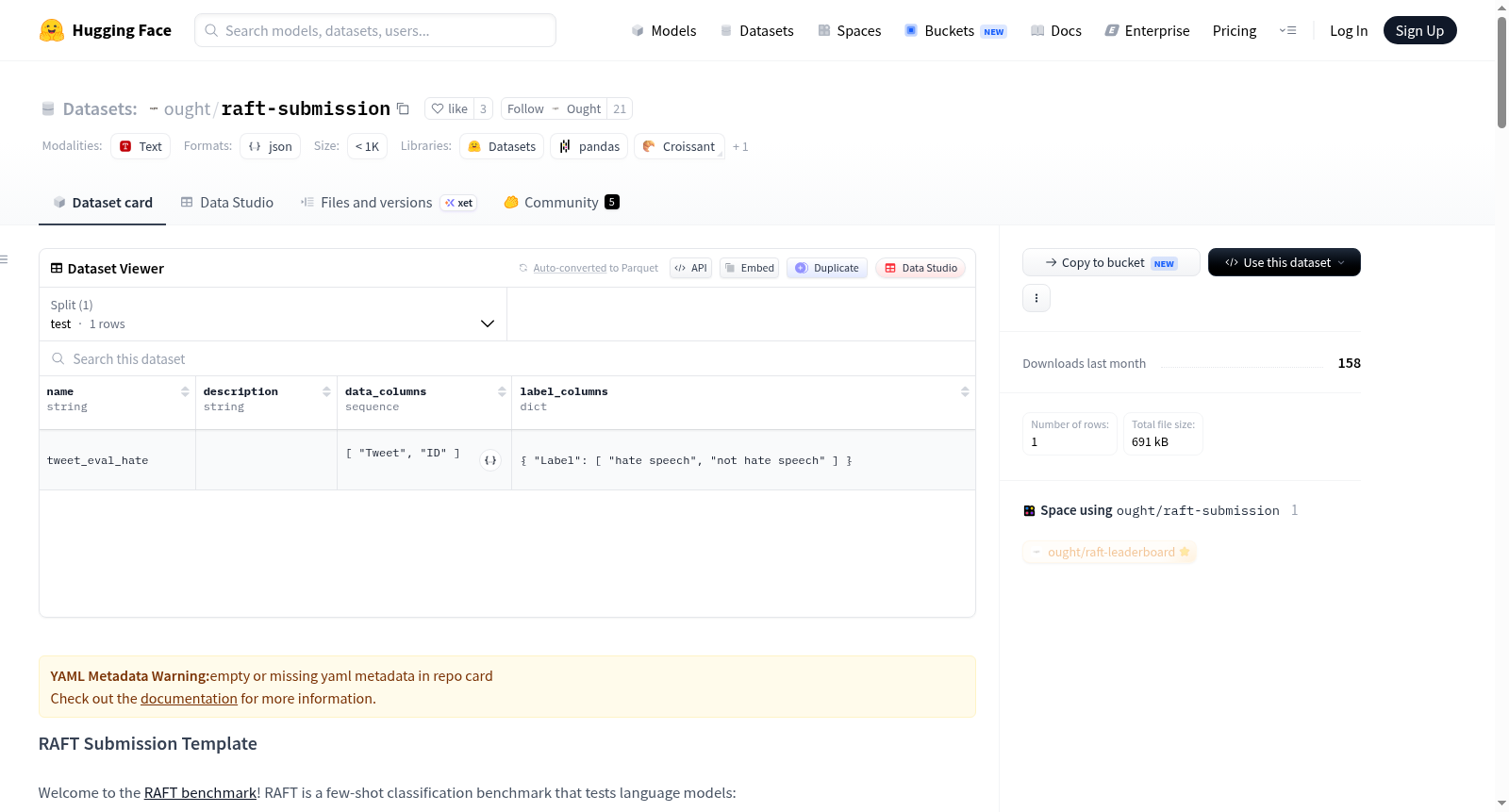Switch to the Data Studio tab
Image resolution: width=1509 pixels, height=812 pixels.
pyautogui.click(x=227, y=202)
